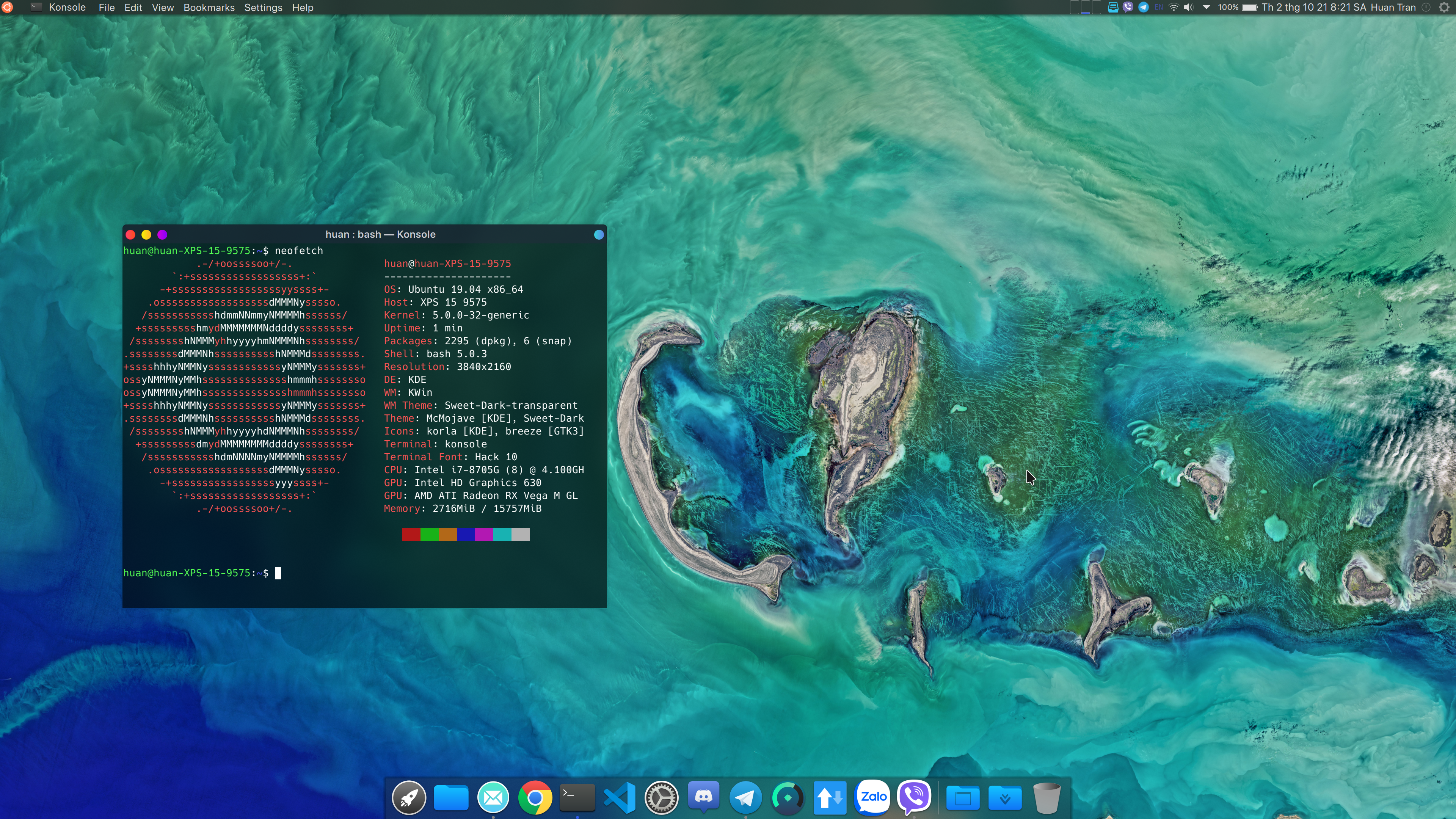Open System Settings gear in the dock
The width and height of the screenshot is (1456, 819).
661,797
